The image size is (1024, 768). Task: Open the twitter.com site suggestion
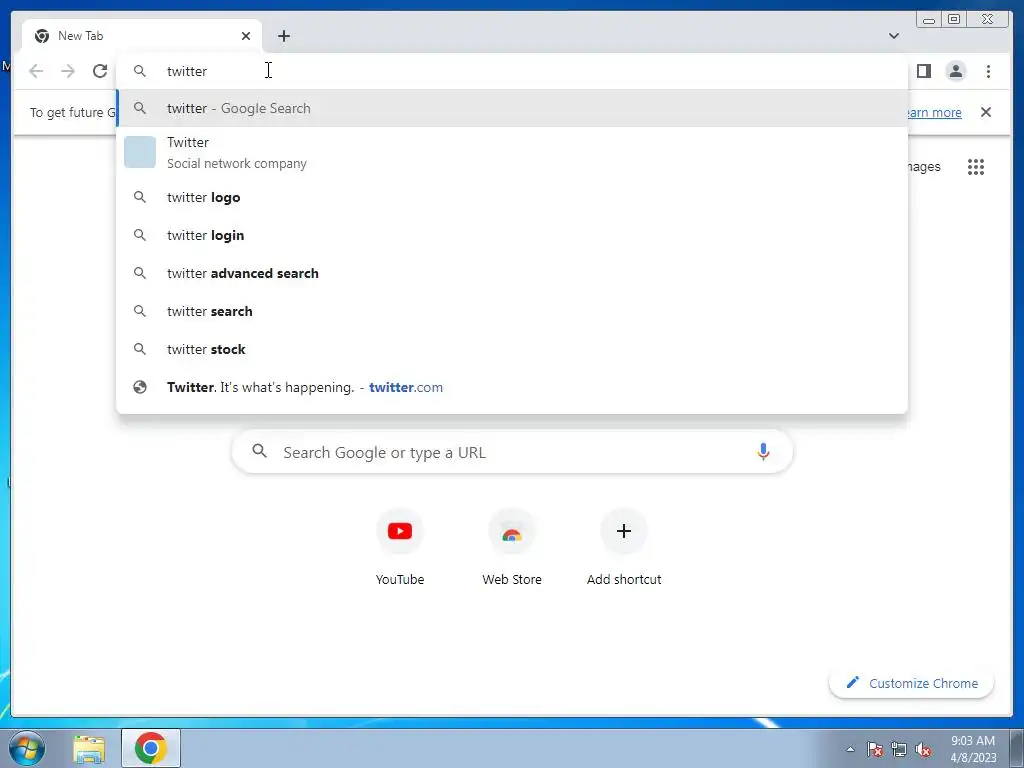[x=512, y=387]
